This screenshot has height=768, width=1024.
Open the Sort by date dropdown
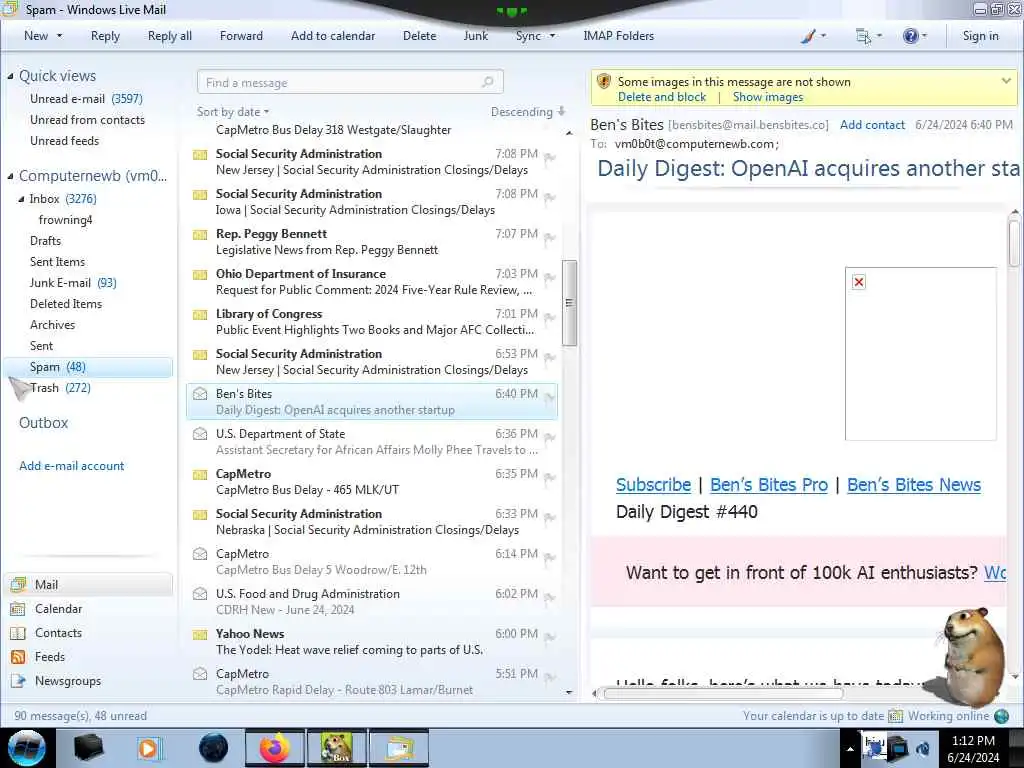(232, 112)
